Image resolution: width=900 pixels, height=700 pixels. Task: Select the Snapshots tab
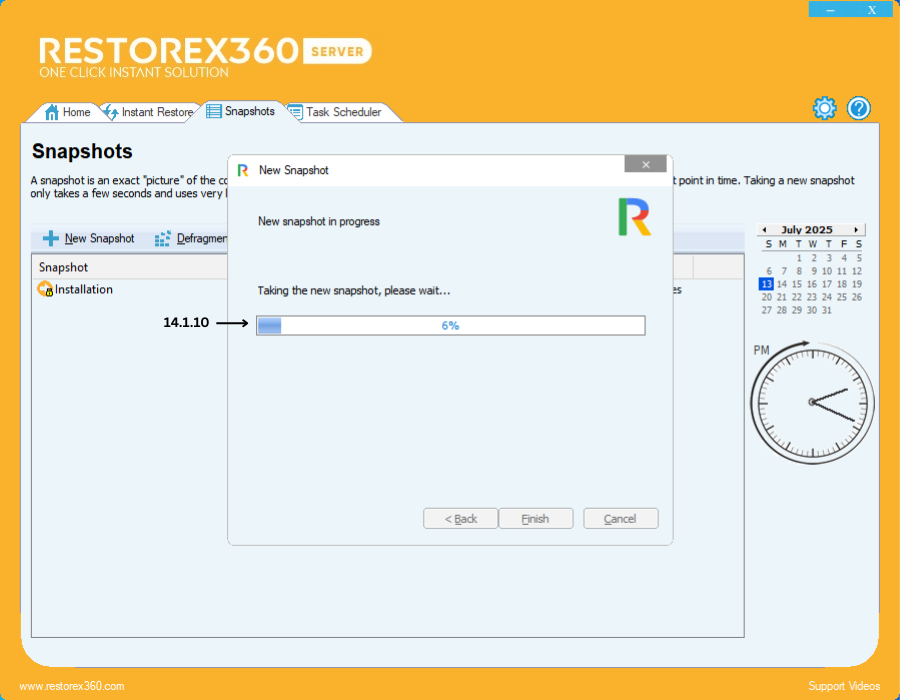pyautogui.click(x=240, y=111)
